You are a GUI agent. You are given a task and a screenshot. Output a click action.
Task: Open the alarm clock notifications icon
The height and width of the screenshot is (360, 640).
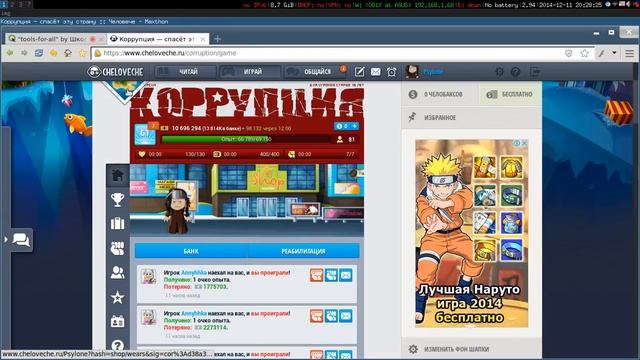(391, 72)
